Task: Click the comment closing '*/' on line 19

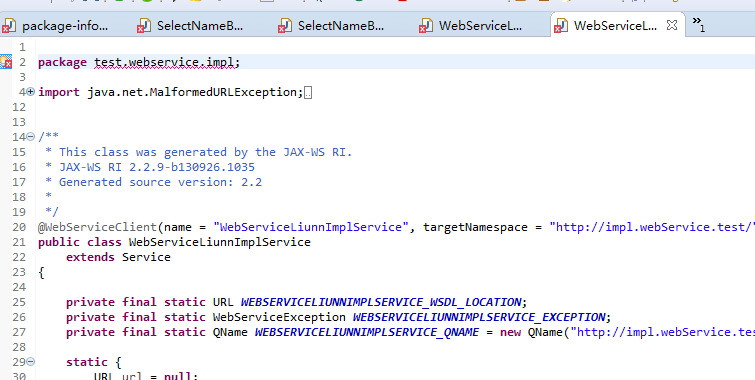Action: (x=52, y=212)
